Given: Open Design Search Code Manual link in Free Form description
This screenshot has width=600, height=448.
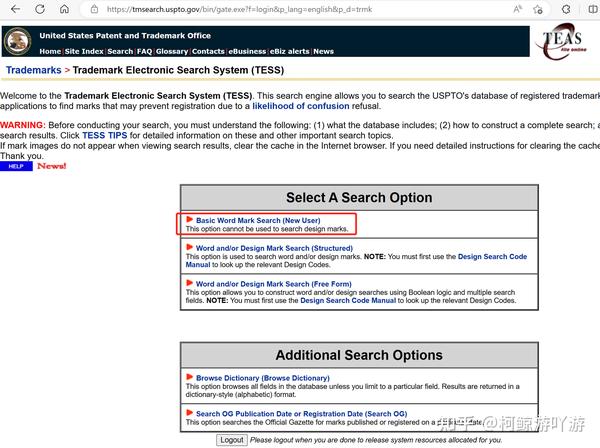Looking at the screenshot, I should 348,300.
